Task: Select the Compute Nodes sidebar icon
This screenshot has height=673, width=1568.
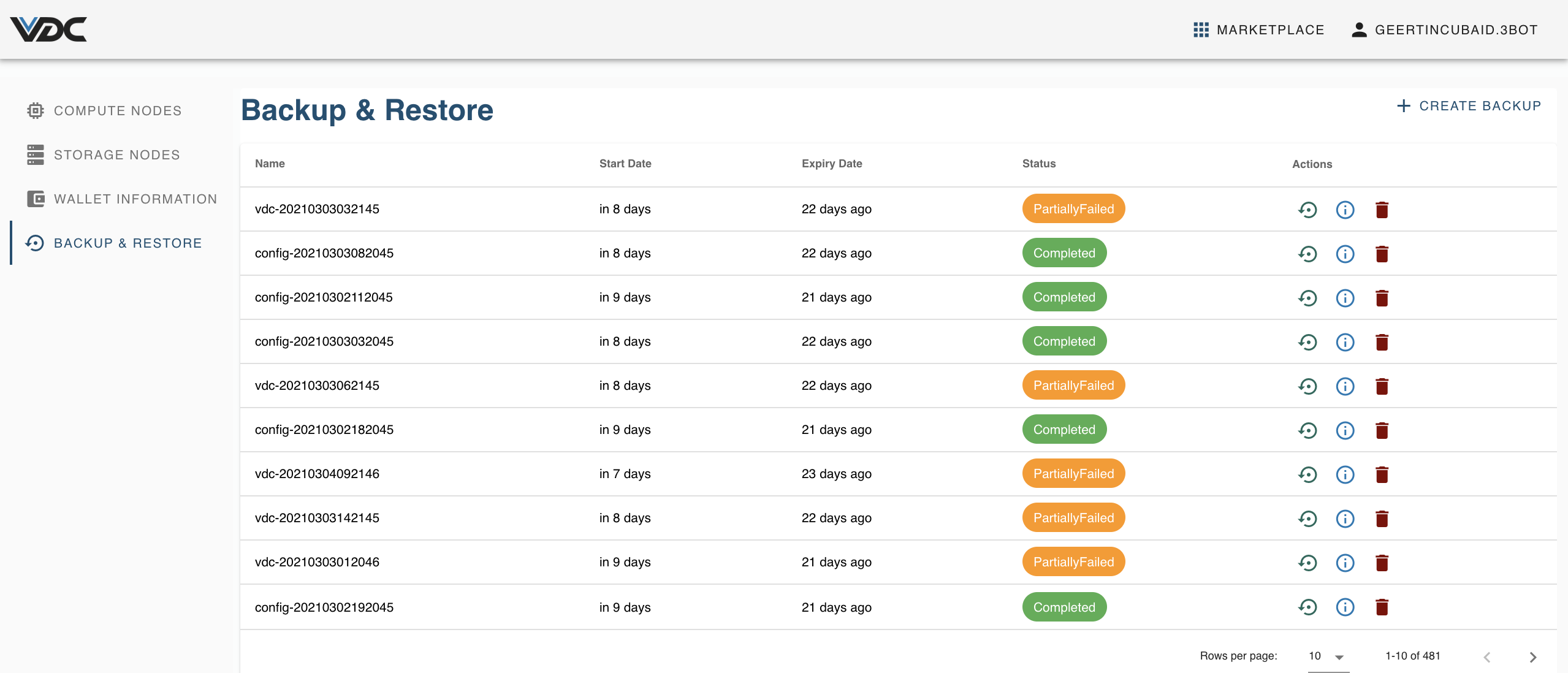Action: [x=35, y=110]
